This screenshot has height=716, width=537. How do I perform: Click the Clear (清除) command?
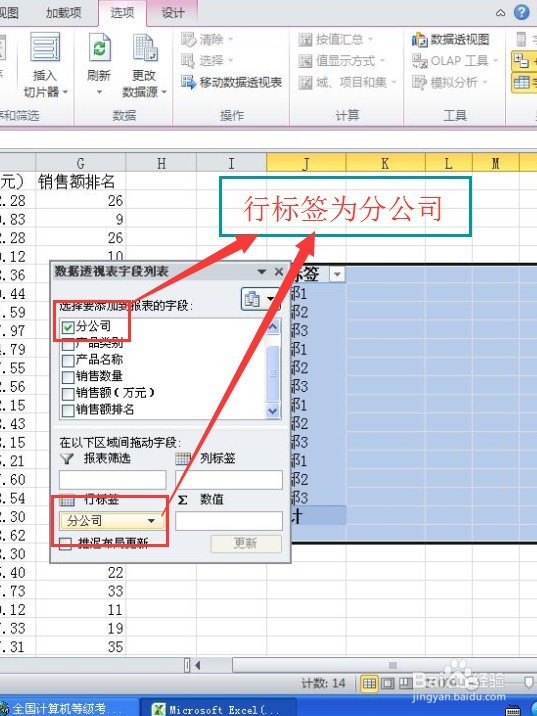pyautogui.click(x=207, y=39)
